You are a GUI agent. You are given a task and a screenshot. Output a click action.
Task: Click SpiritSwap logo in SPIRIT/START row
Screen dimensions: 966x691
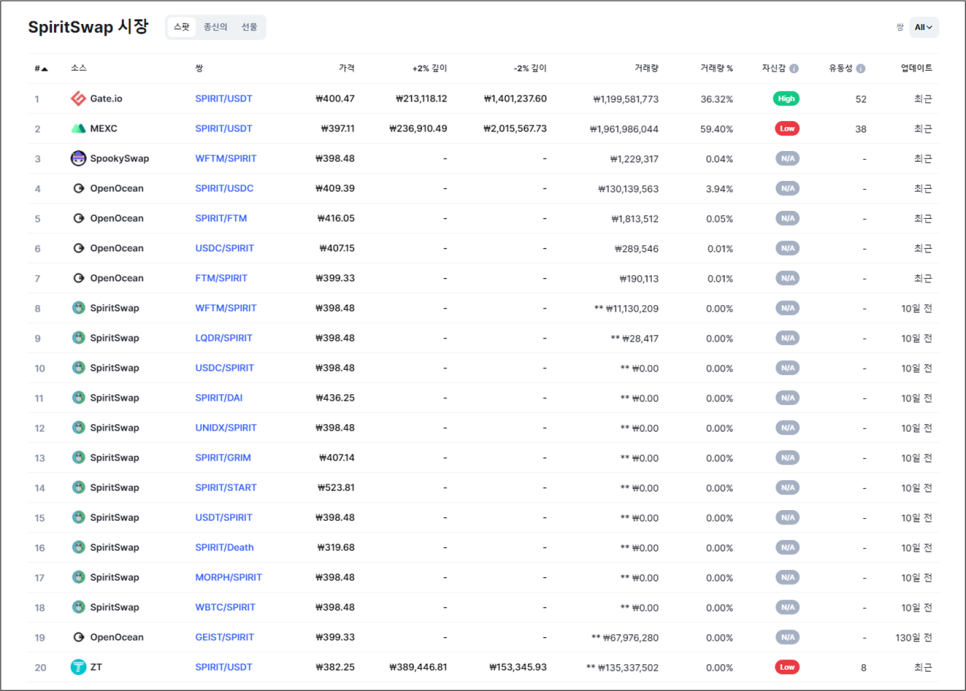pos(78,487)
